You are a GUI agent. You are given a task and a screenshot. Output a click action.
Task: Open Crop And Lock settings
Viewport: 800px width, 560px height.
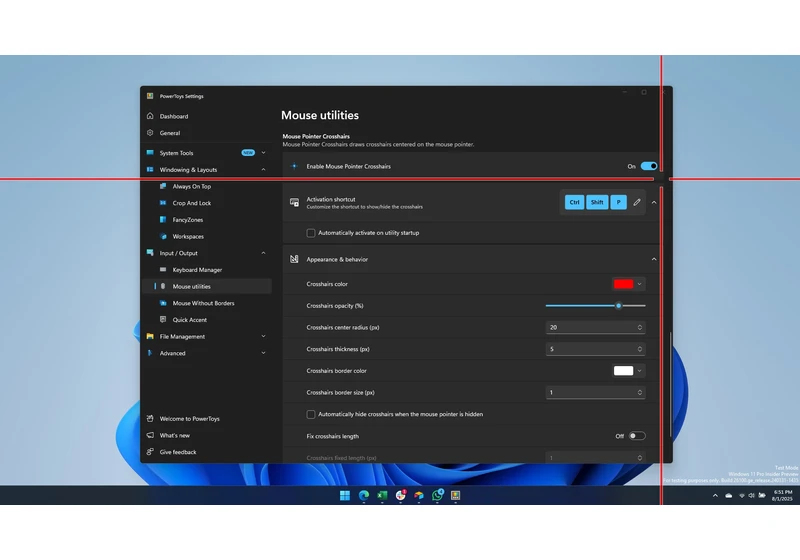click(192, 203)
